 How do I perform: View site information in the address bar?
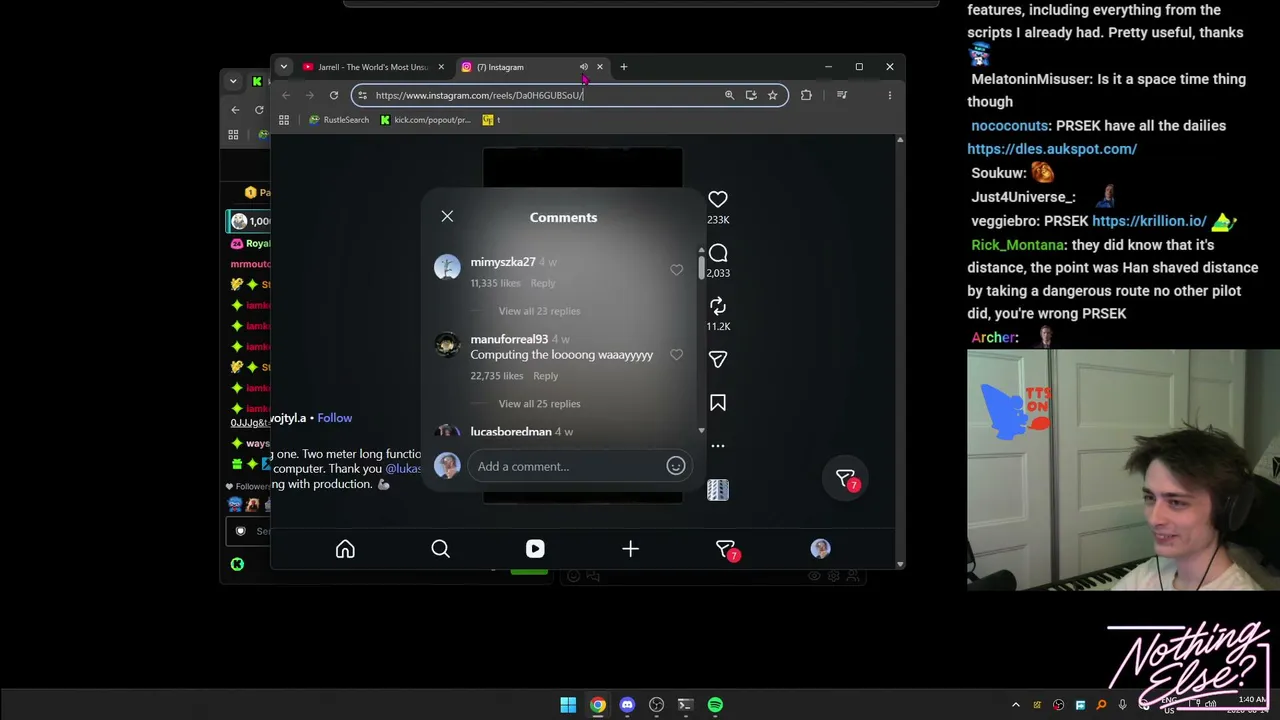(362, 95)
